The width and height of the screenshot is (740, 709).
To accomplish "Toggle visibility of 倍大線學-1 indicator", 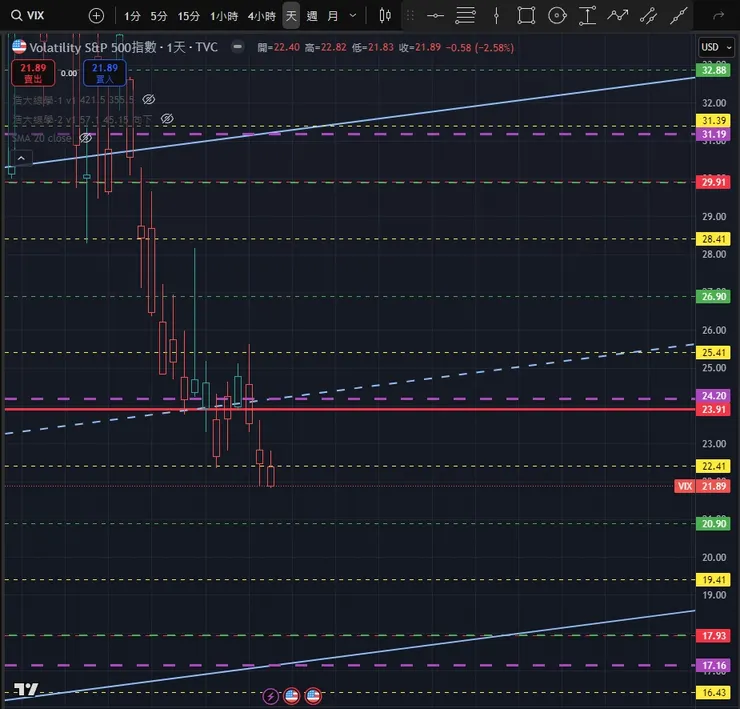I will (x=149, y=99).
